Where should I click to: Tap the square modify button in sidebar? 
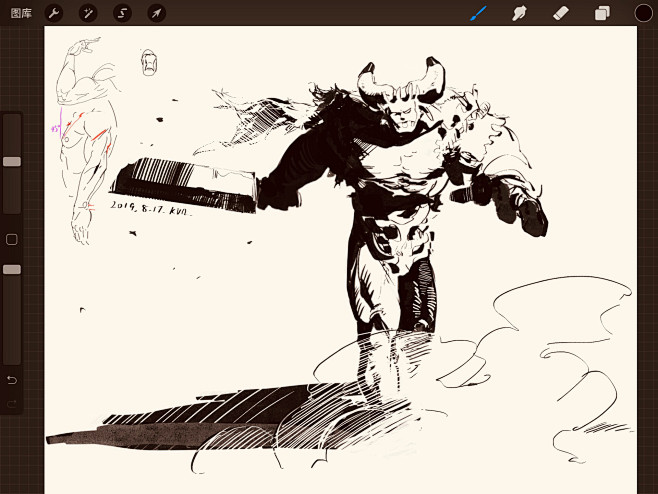[12, 240]
